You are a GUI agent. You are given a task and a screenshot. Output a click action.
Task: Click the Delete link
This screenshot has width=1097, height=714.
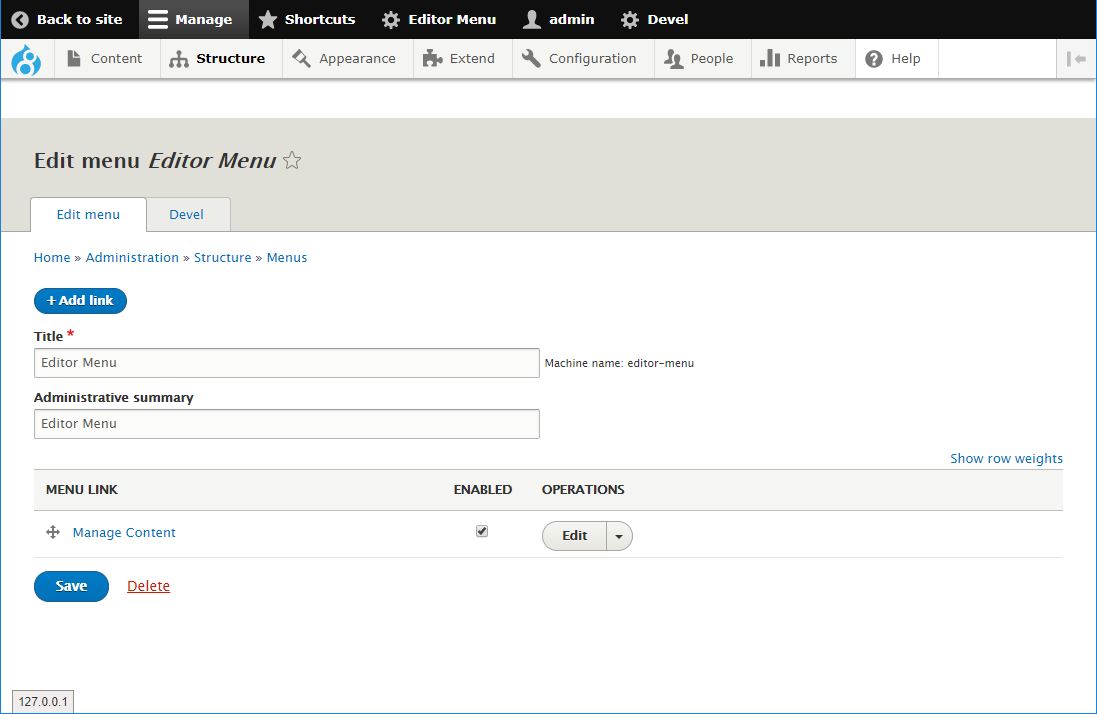[x=148, y=586]
